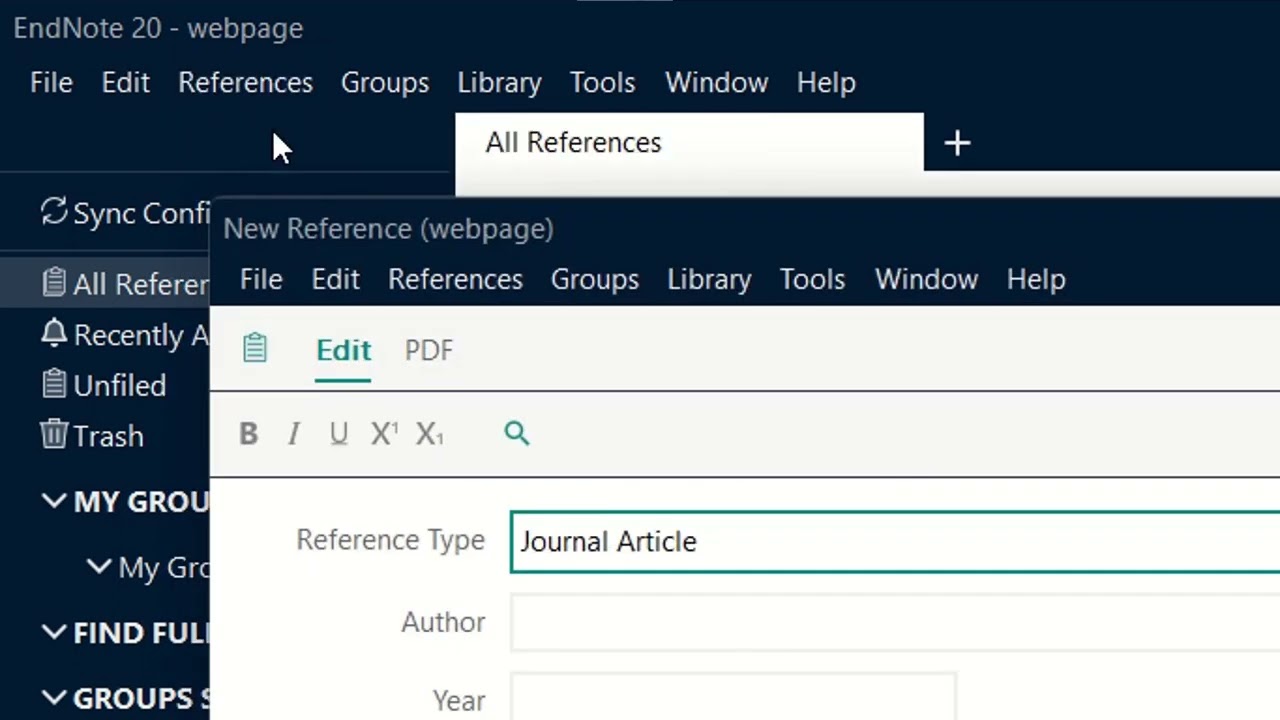This screenshot has width=1280, height=720.
Task: Open the Unfiled group
Action: (x=120, y=386)
